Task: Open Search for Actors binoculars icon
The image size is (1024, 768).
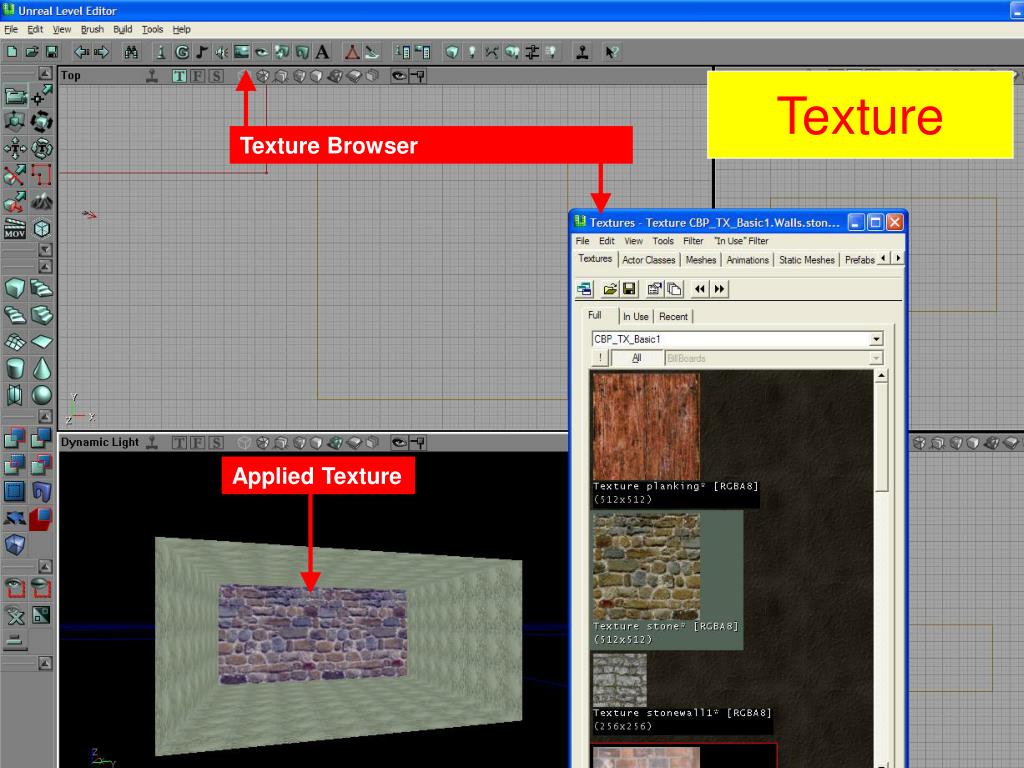Action: pos(131,52)
